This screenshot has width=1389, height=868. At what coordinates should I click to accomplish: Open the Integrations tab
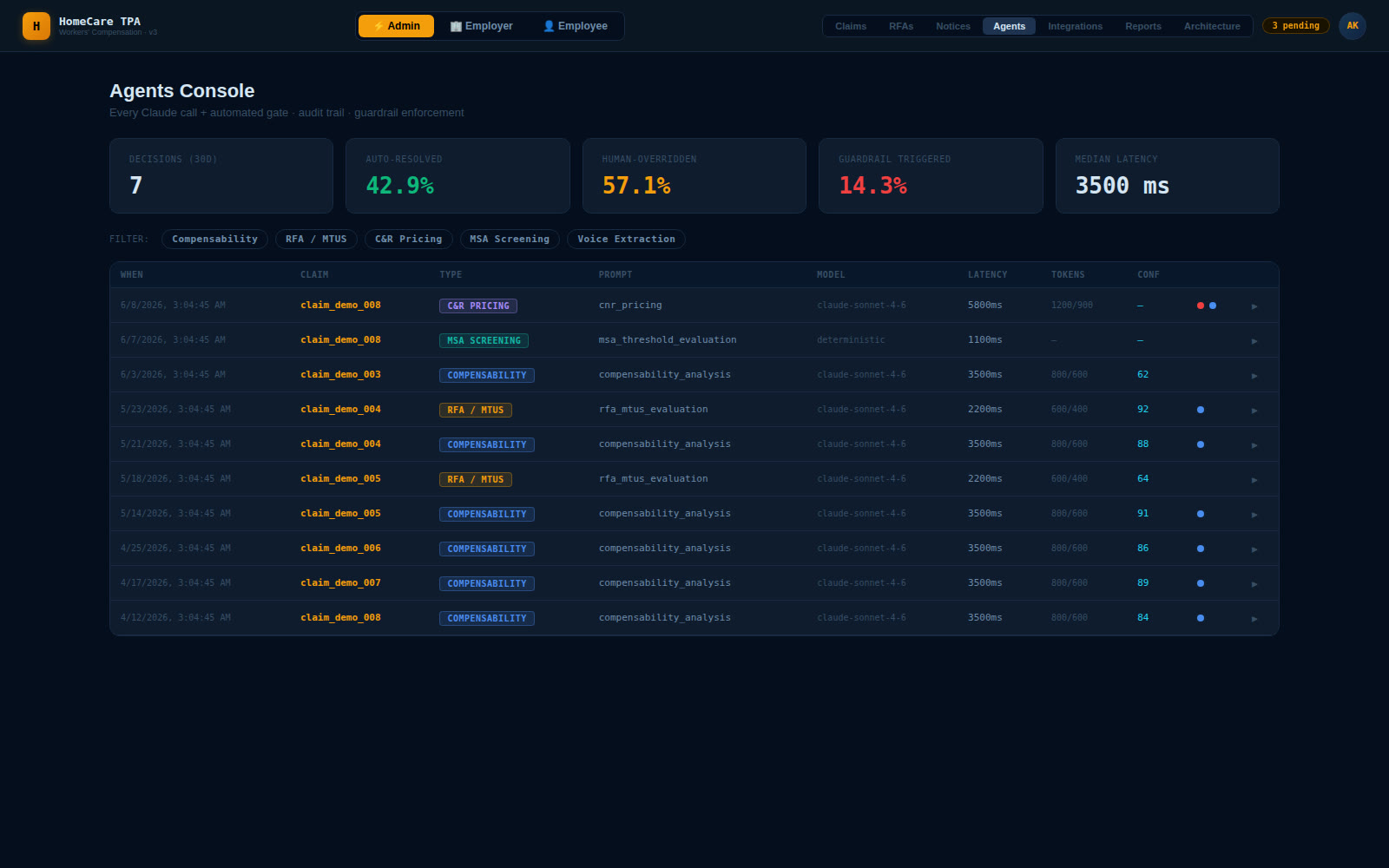[x=1075, y=26]
